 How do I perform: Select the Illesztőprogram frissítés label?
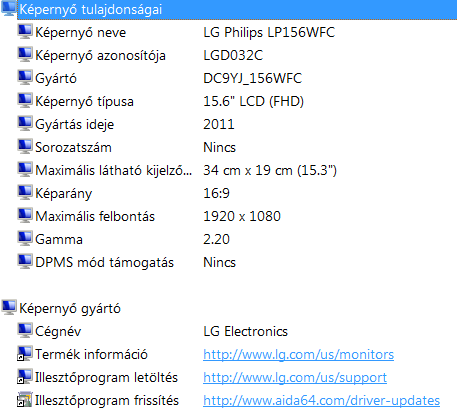pos(107,401)
